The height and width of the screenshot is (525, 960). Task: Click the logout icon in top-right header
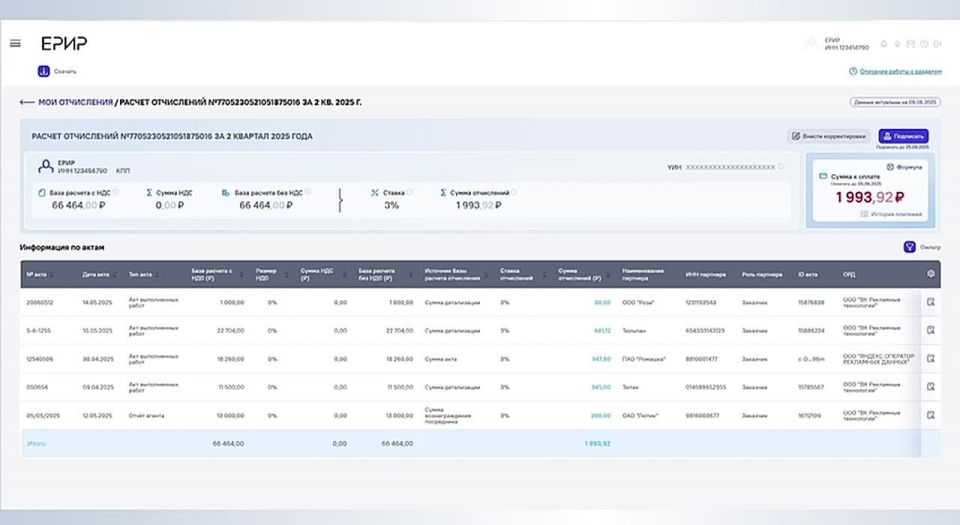click(x=938, y=44)
